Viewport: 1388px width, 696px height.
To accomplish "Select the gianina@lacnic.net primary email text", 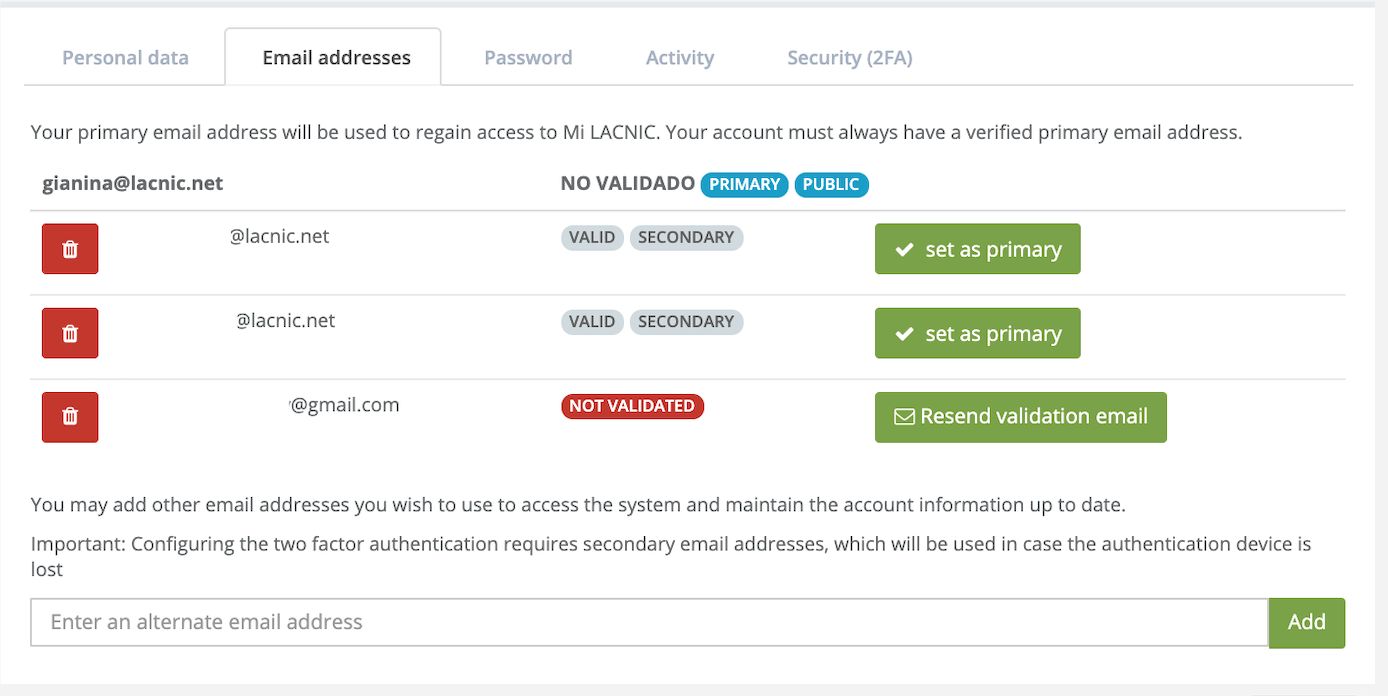I will 132,184.
